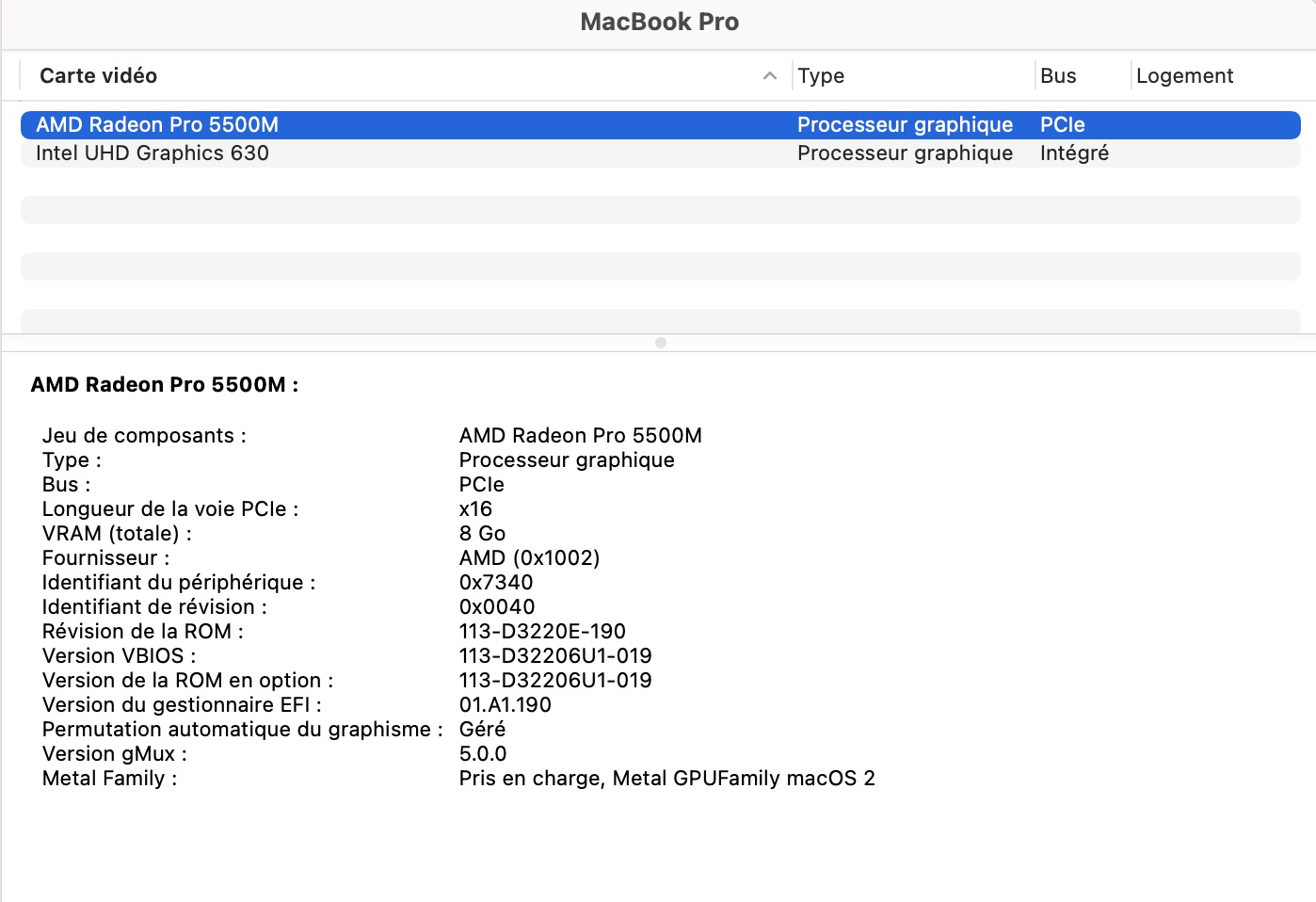Click the Version VBIOS value 113-D32206U1-019
This screenshot has height=902, width=1316.
click(x=555, y=655)
